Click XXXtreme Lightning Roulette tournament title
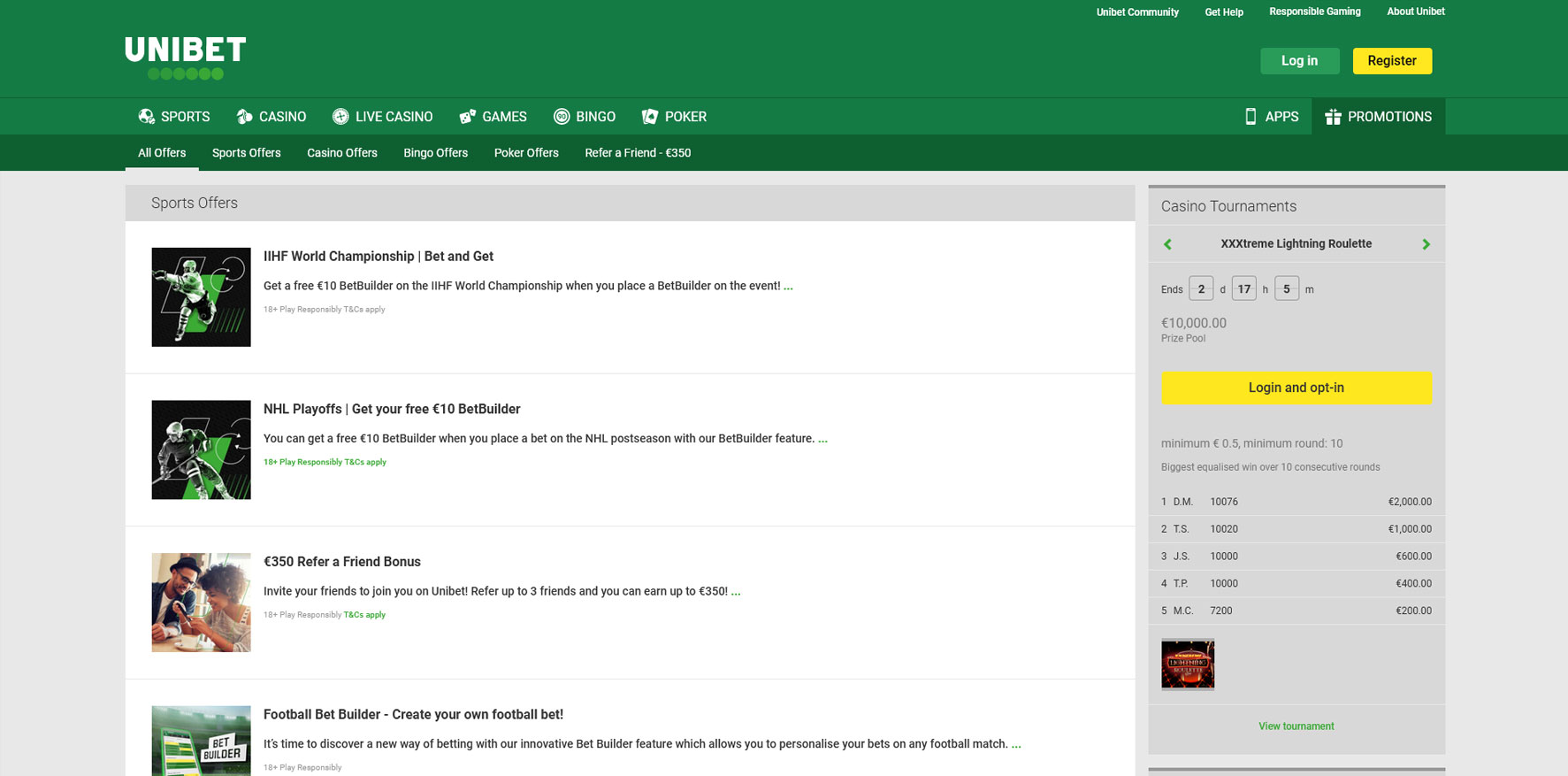This screenshot has width=1568, height=776. 1296,244
